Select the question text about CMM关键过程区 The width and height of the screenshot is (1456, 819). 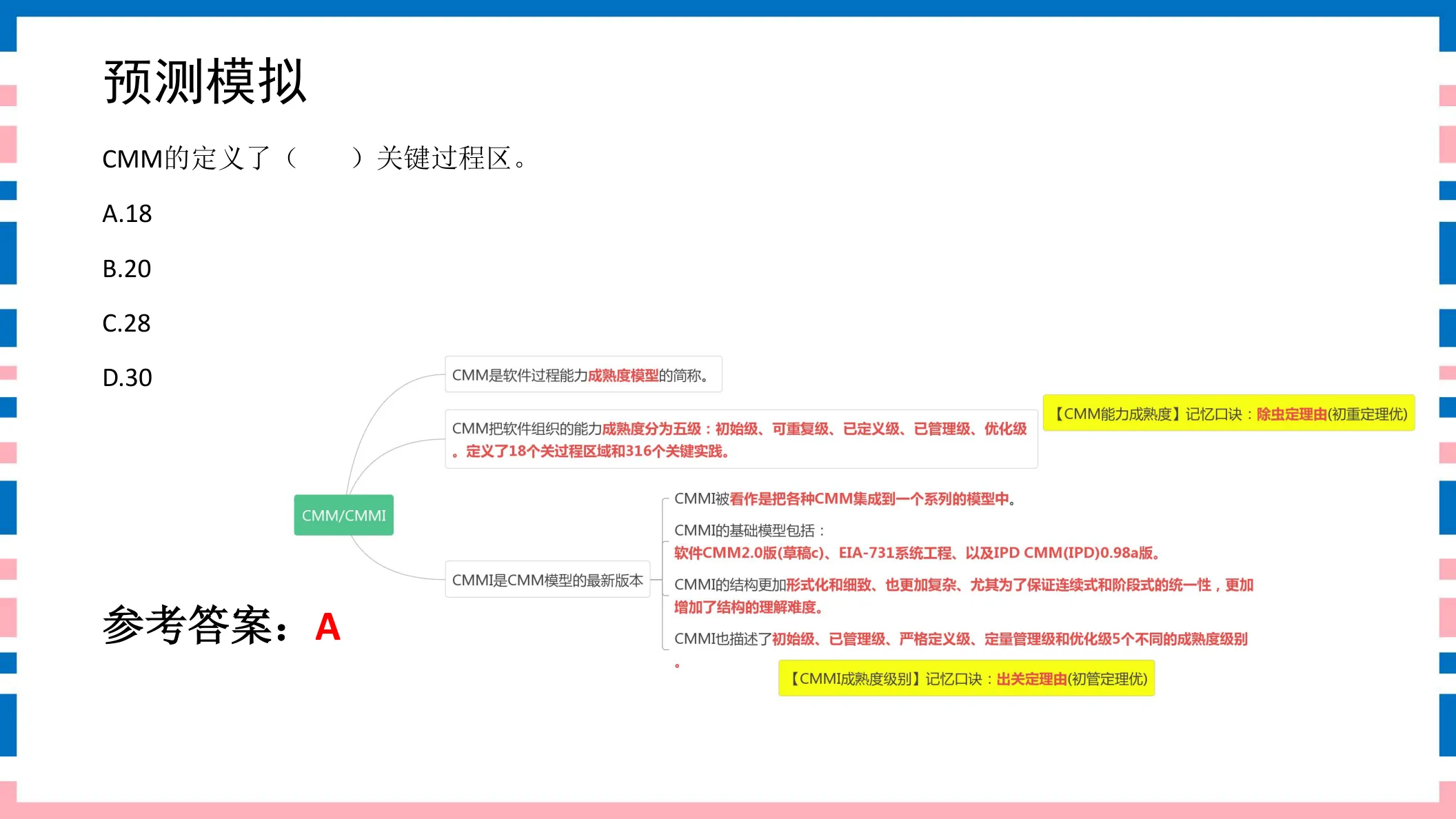click(x=316, y=159)
